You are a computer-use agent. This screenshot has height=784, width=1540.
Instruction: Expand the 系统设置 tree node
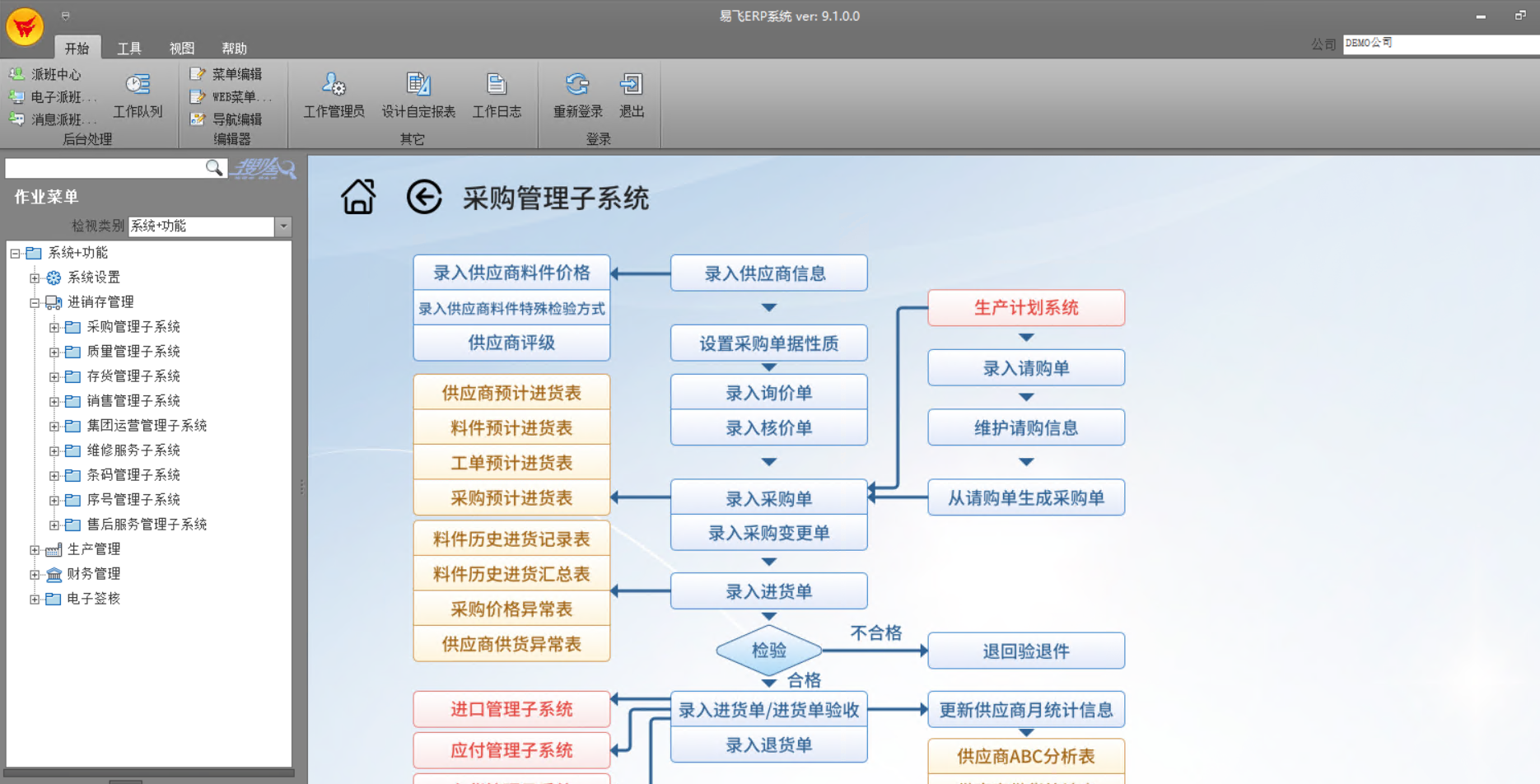click(x=35, y=278)
